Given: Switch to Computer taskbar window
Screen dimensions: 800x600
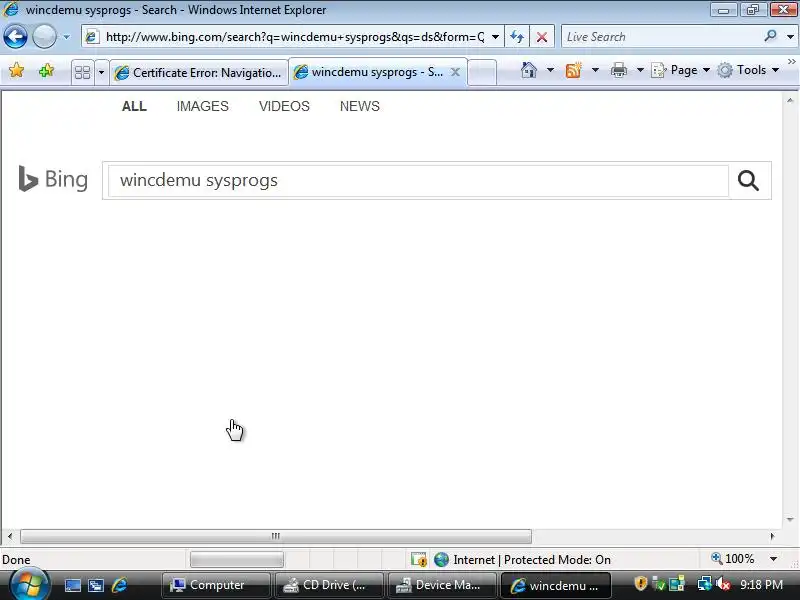Looking at the screenshot, I should point(216,585).
